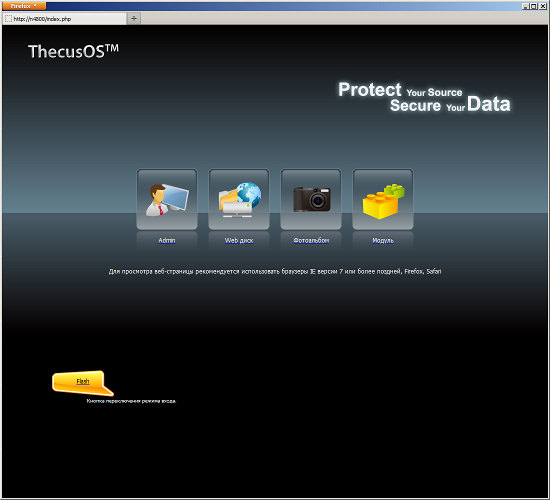The image size is (550, 500).
Task: Click the login mode switch caption under Flash
Action: tap(131, 401)
